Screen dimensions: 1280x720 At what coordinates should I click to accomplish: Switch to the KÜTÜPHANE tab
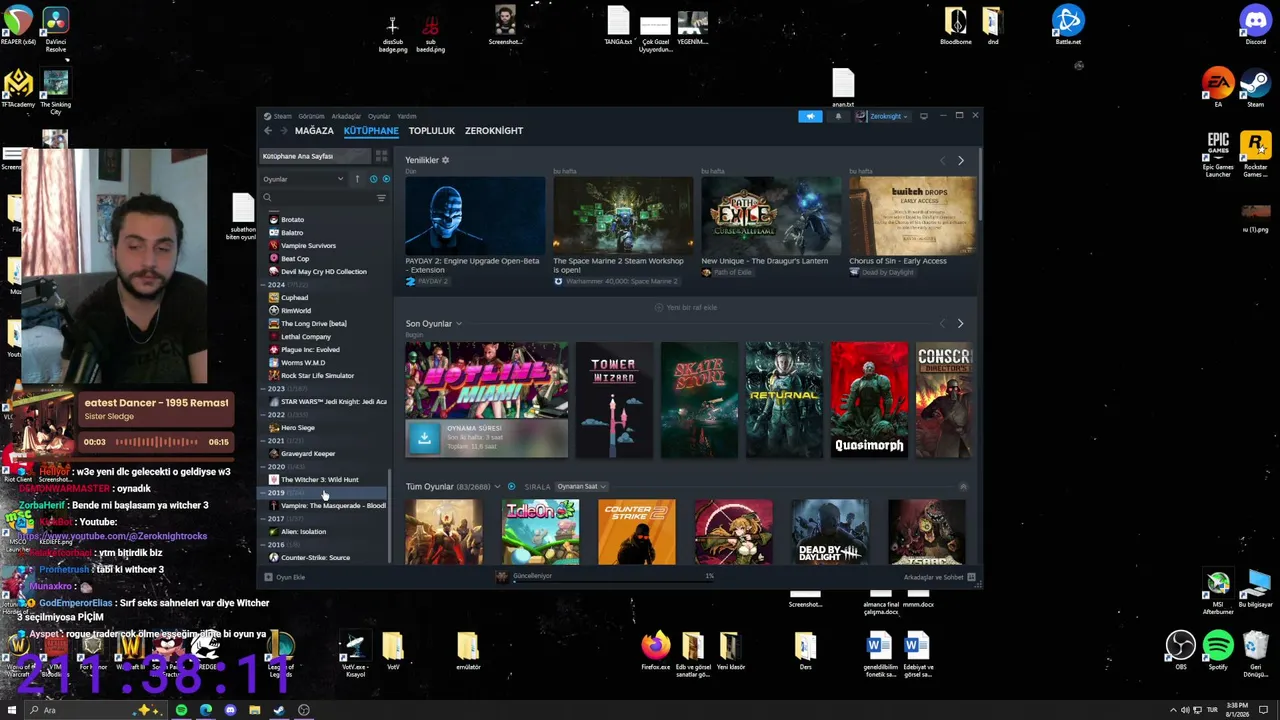pyautogui.click(x=371, y=131)
